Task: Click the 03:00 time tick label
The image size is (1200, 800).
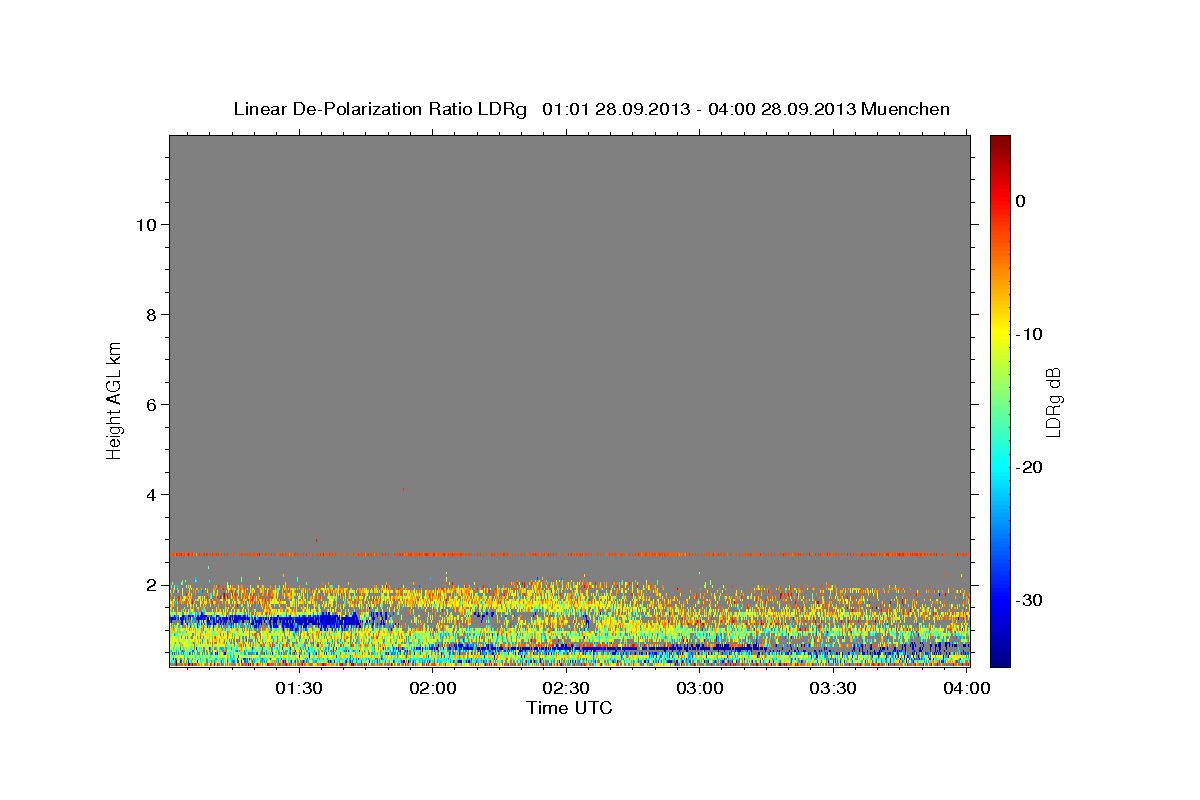Action: tap(700, 688)
